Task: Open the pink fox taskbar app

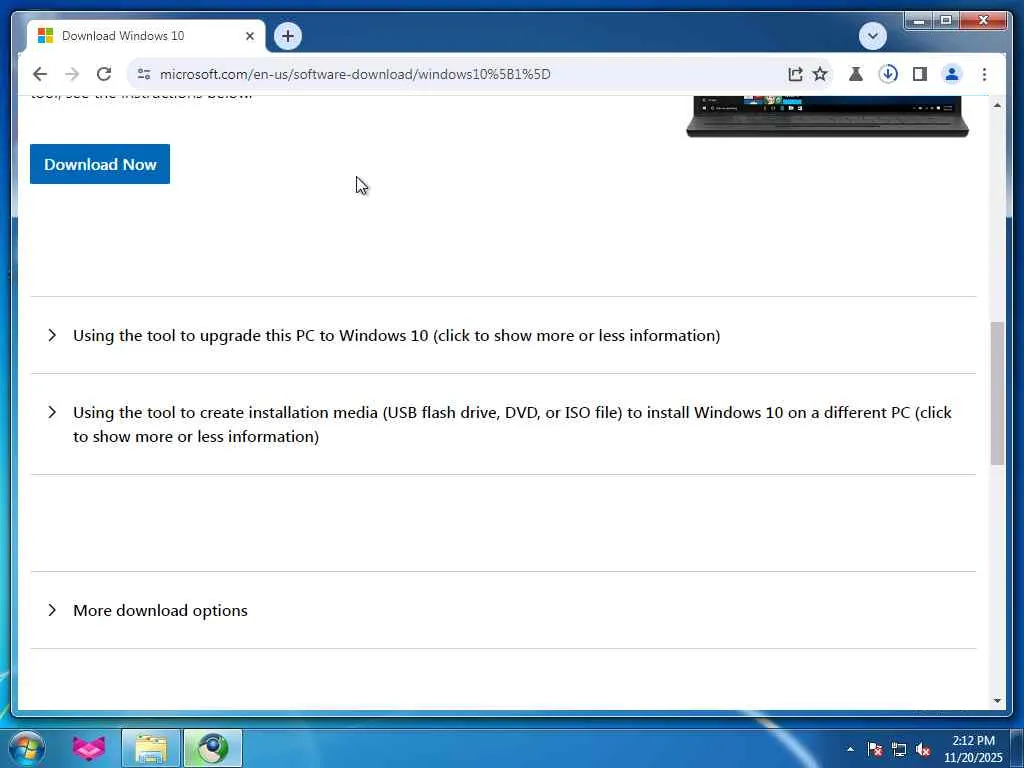Action: click(x=89, y=748)
